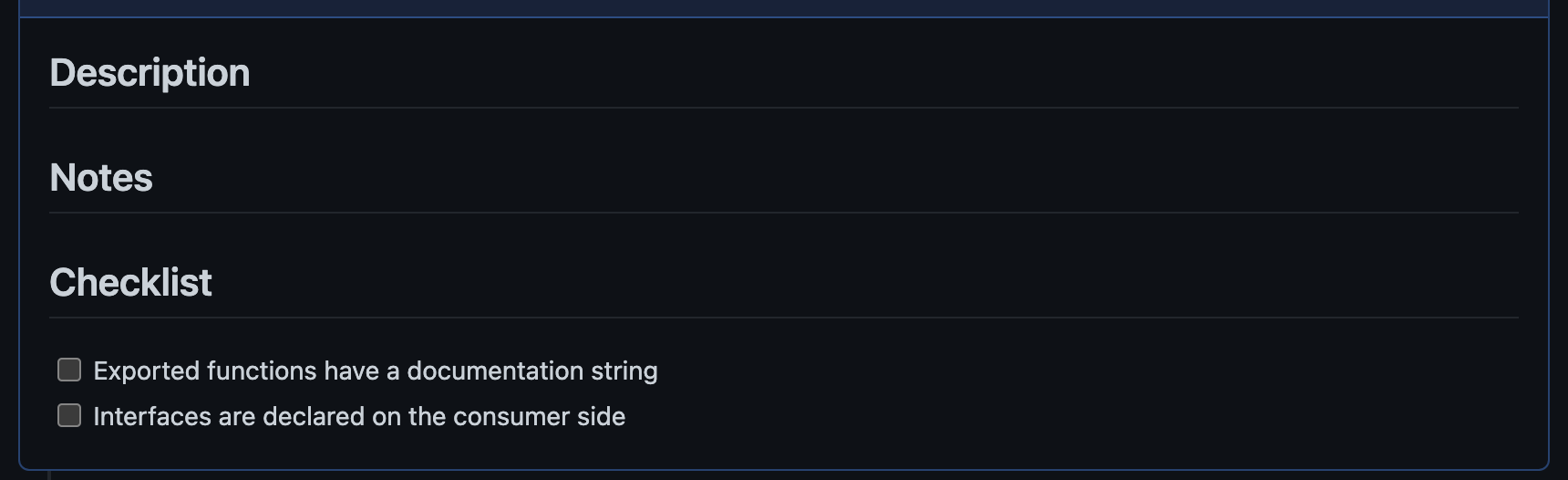The image size is (1568, 480).
Task: Click the blue comment header bar
Action: 784,8
